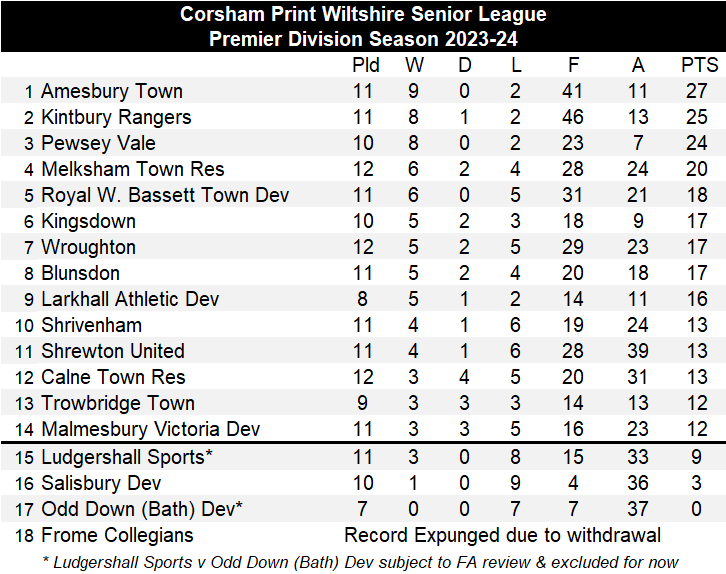Screen dimensions: 726x574
Task: Select Melksham Town Res team name
Action: point(132,169)
